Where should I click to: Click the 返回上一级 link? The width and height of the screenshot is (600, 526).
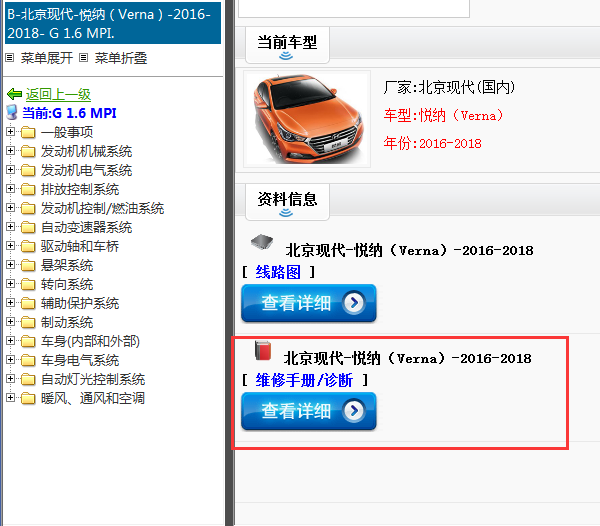pyautogui.click(x=58, y=94)
